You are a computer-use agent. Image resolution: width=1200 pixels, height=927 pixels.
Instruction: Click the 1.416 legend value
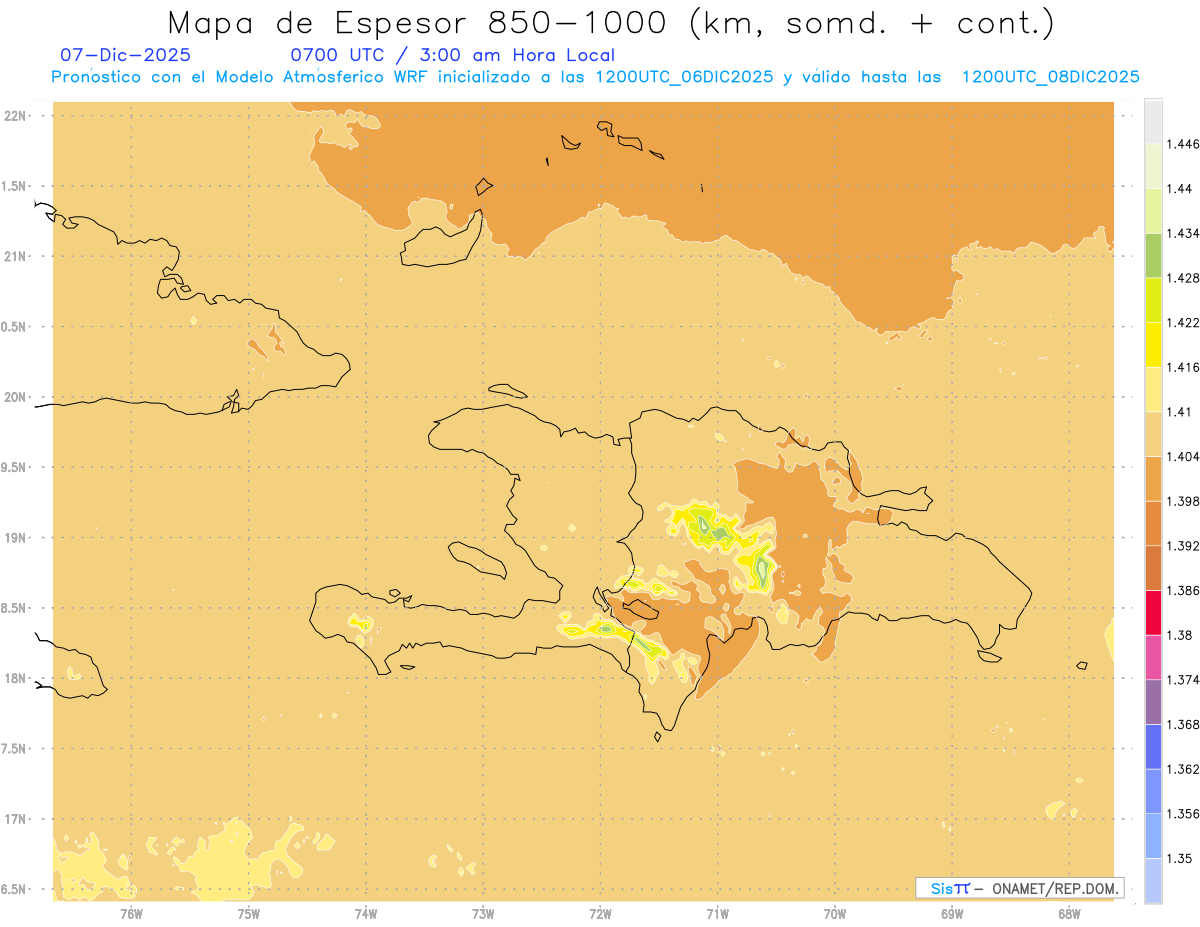pos(1185,367)
